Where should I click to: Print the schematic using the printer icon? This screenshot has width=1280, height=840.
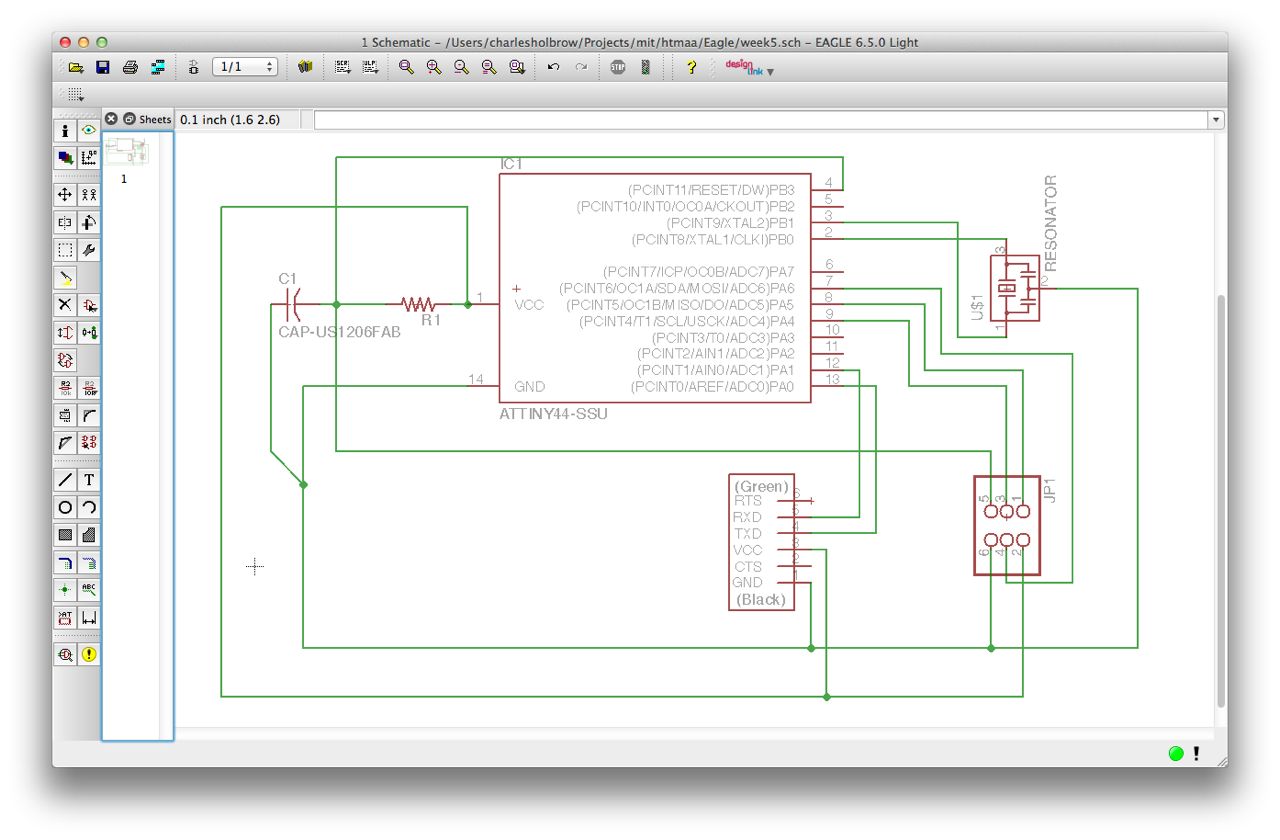click(129, 67)
